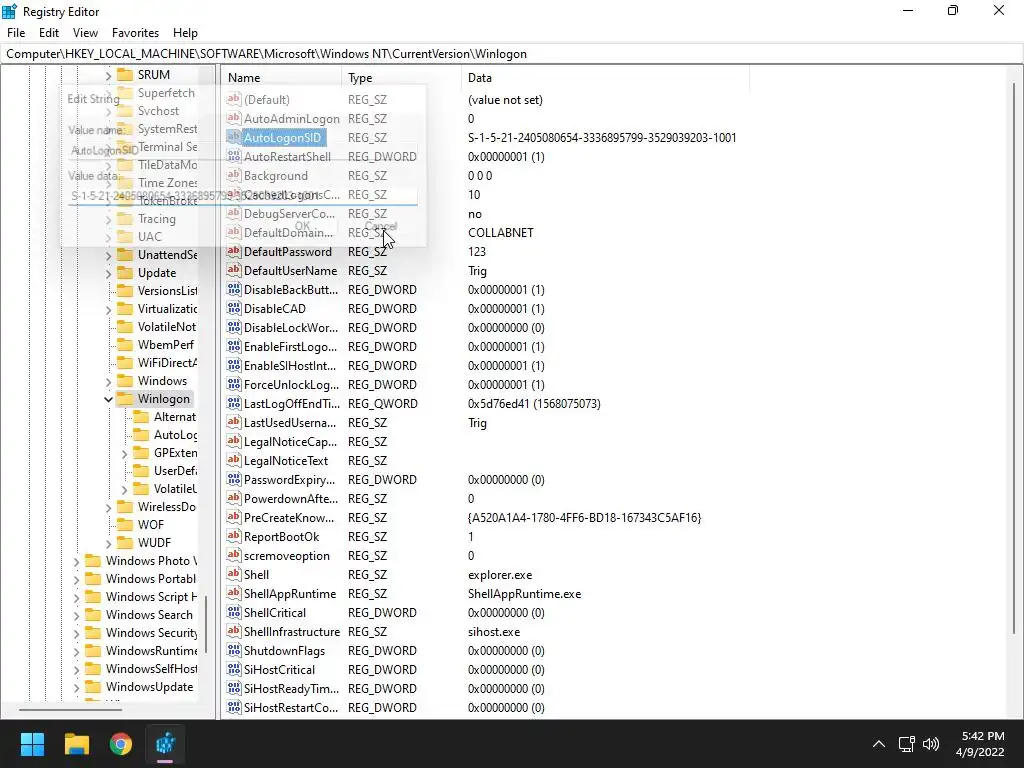Select the AutoLog subkey under Winlogon
Screen dimensions: 1024x768
click(x=174, y=434)
